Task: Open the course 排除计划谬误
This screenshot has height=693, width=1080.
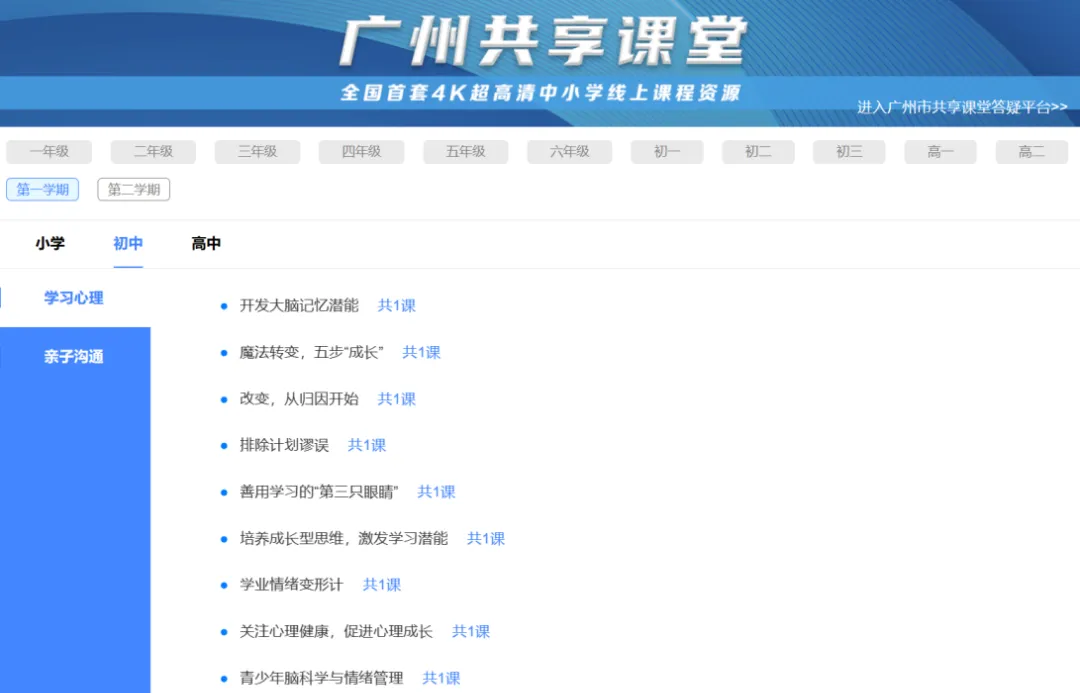Action: (x=284, y=445)
